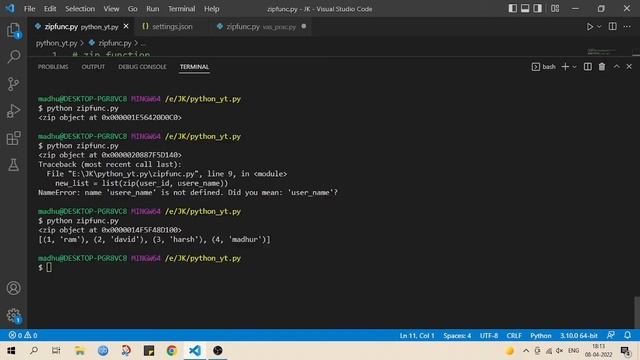Open the Help menu
This screenshot has width=640, height=360.
pyautogui.click(x=211, y=9)
